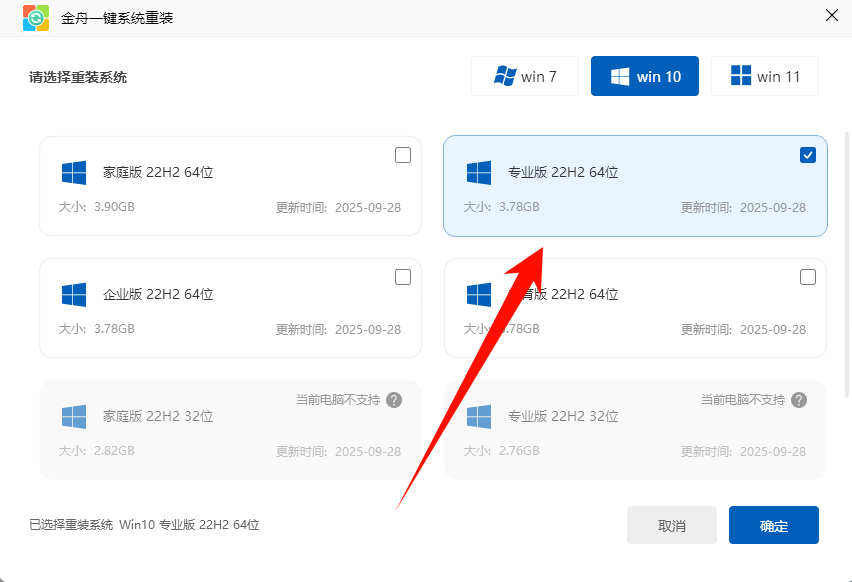Click the Windows logo on 专业版 22H2 64位 card
This screenshot has height=582, width=852.
[x=478, y=171]
